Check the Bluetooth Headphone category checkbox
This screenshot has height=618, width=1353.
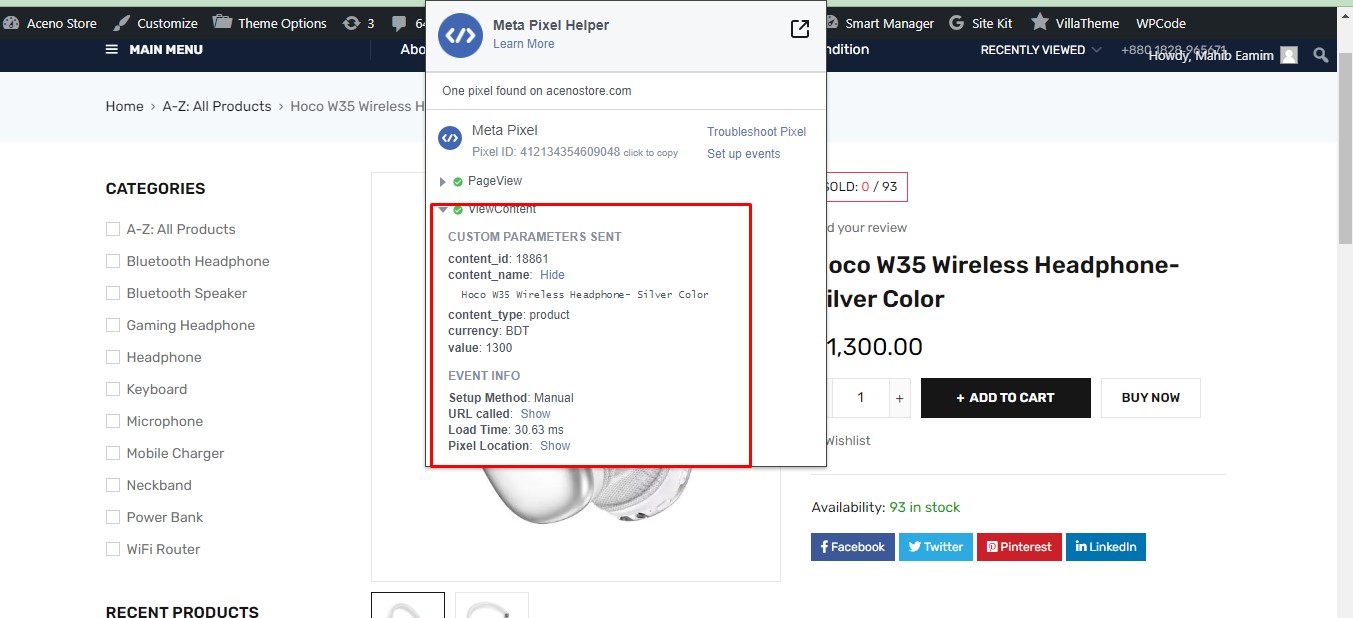(113, 261)
